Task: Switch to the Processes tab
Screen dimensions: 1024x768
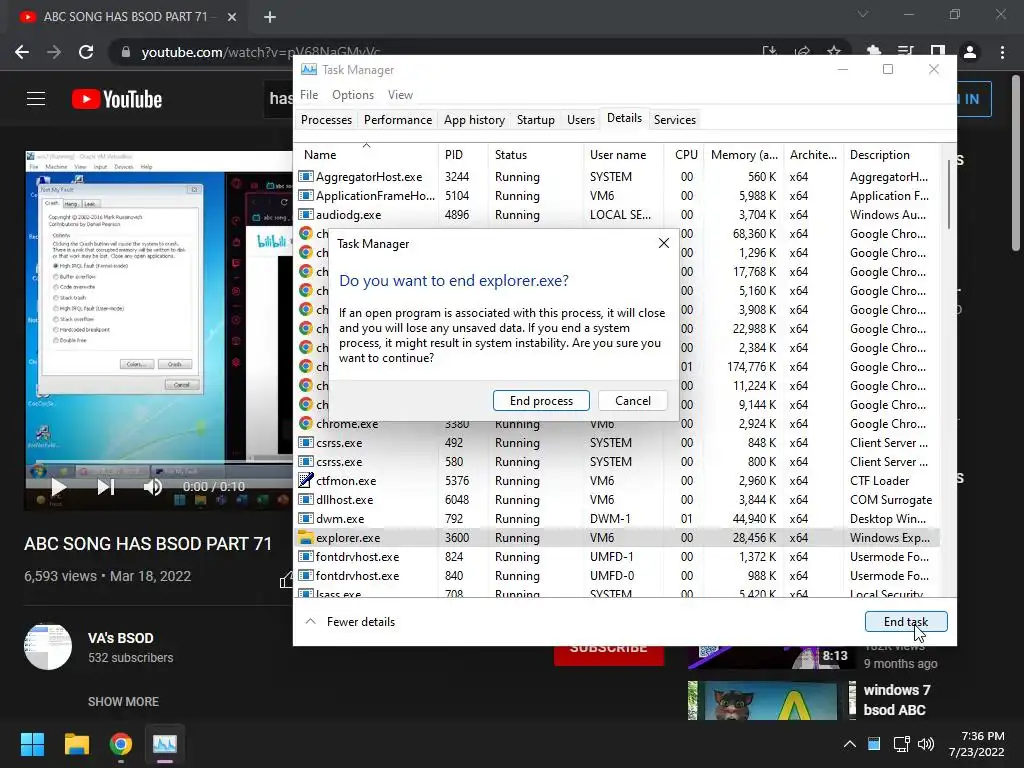Action: [x=326, y=120]
